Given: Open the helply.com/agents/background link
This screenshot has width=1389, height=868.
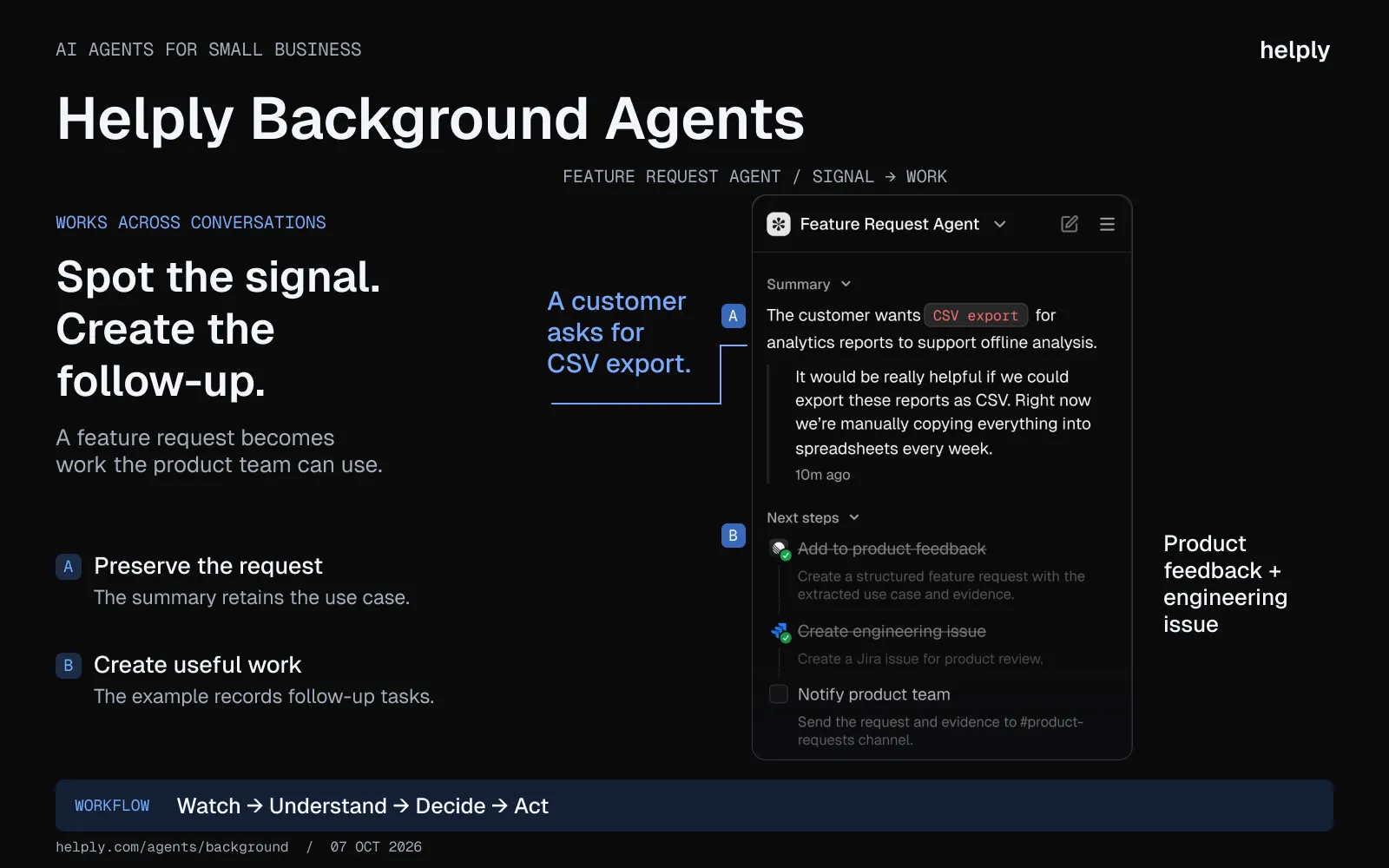Looking at the screenshot, I should pos(172,847).
